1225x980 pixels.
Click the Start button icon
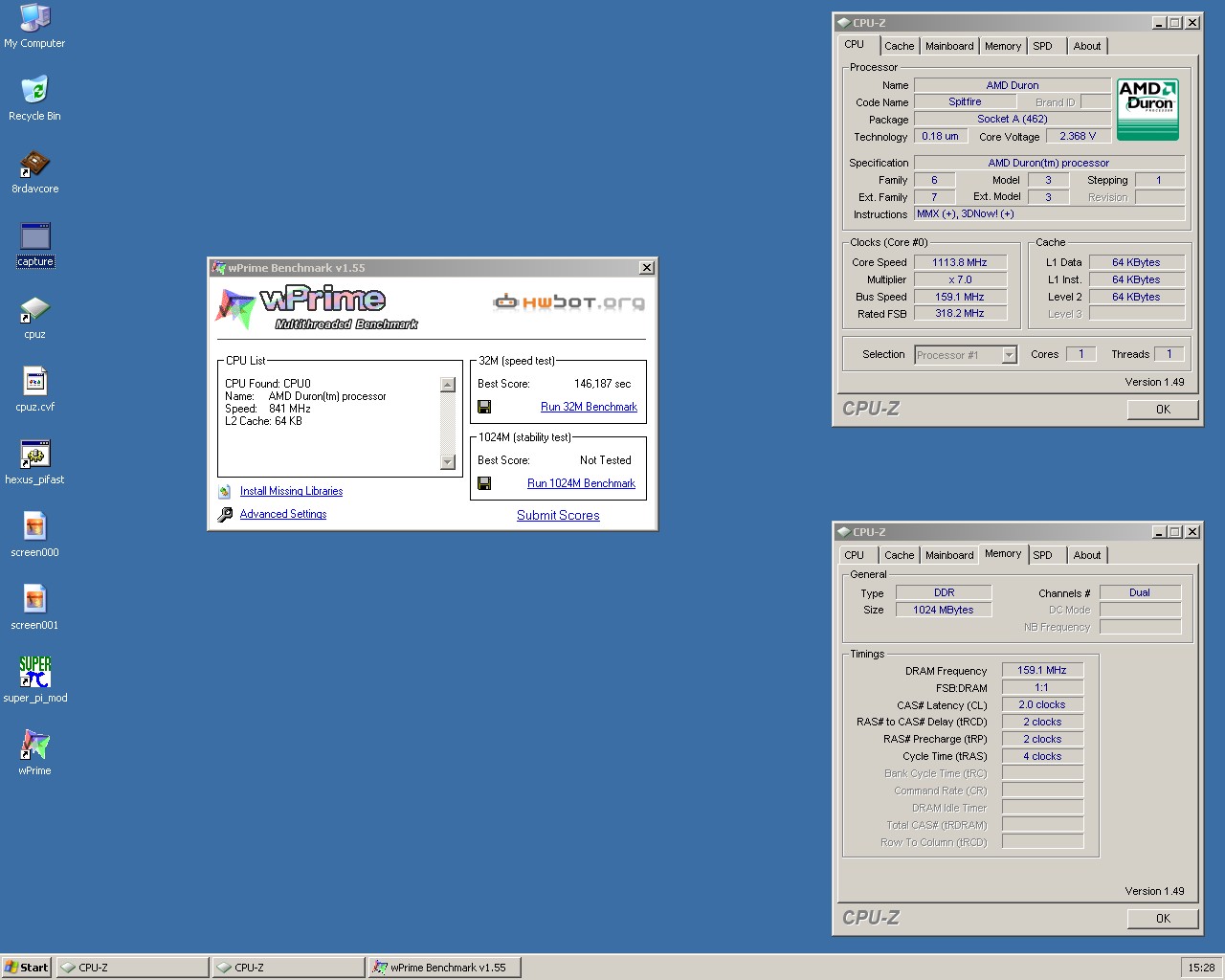click(x=26, y=967)
